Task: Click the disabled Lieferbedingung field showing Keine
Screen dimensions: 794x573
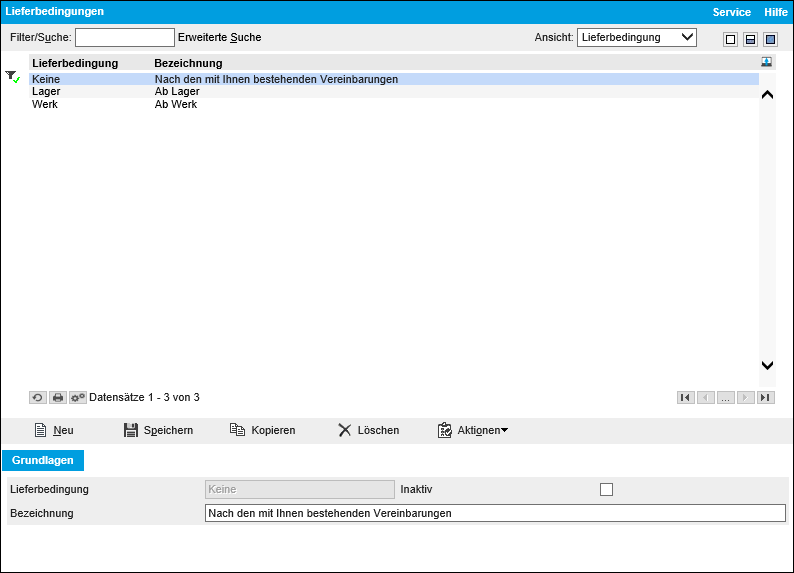Action: [300, 489]
